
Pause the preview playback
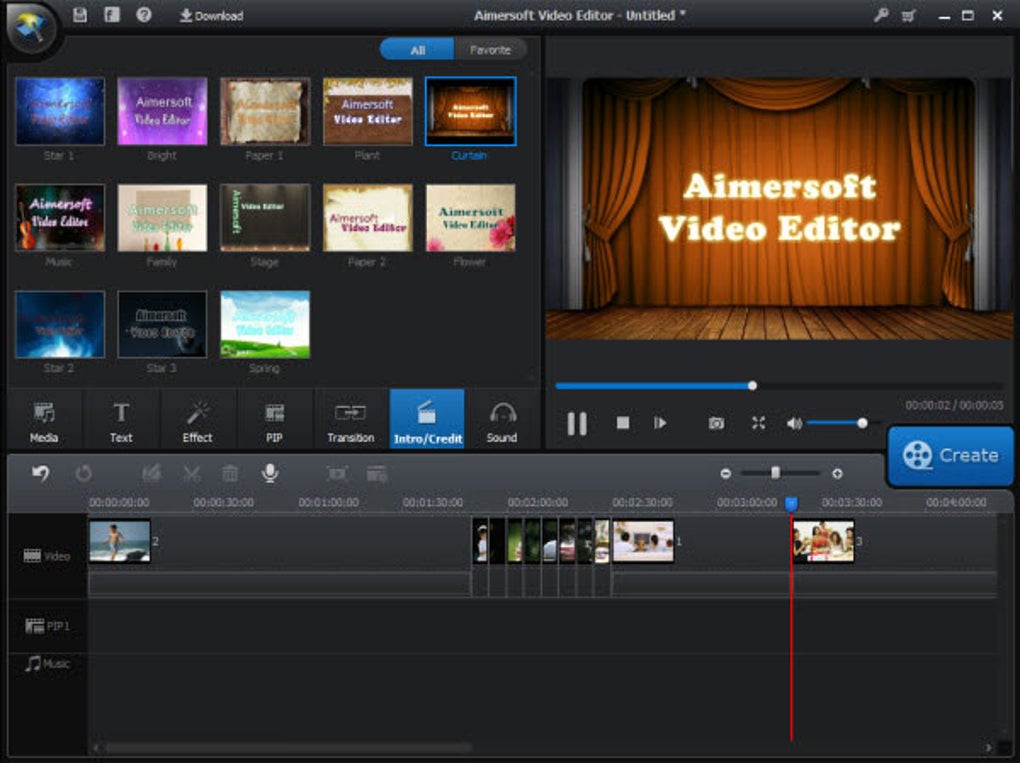(x=577, y=423)
